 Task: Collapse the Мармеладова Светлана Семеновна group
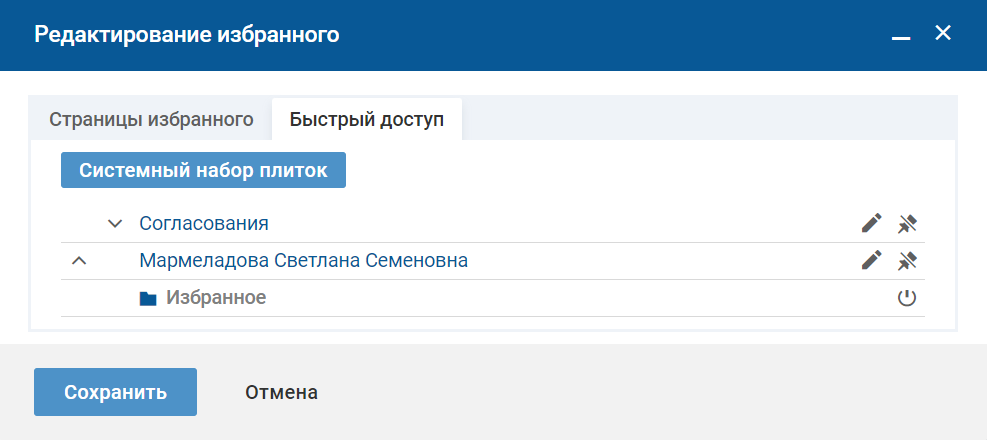click(79, 261)
